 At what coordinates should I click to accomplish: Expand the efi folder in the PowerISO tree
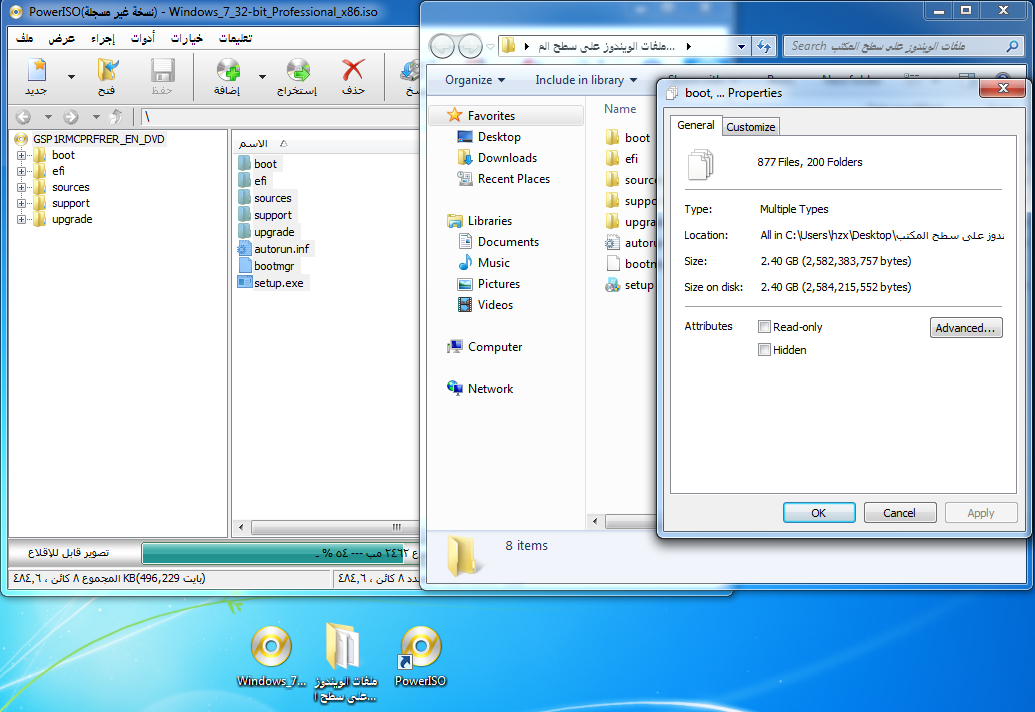pyautogui.click(x=22, y=171)
